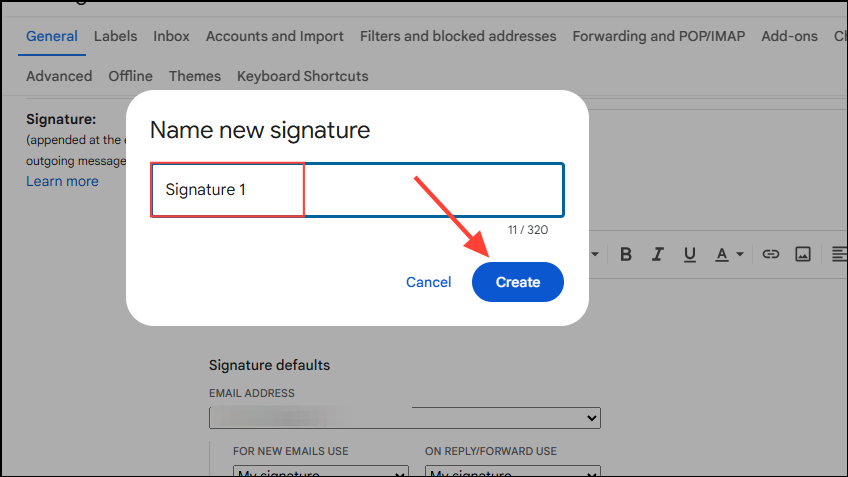The width and height of the screenshot is (848, 477).
Task: Open Filters and blocked addresses tab
Action: pos(458,36)
